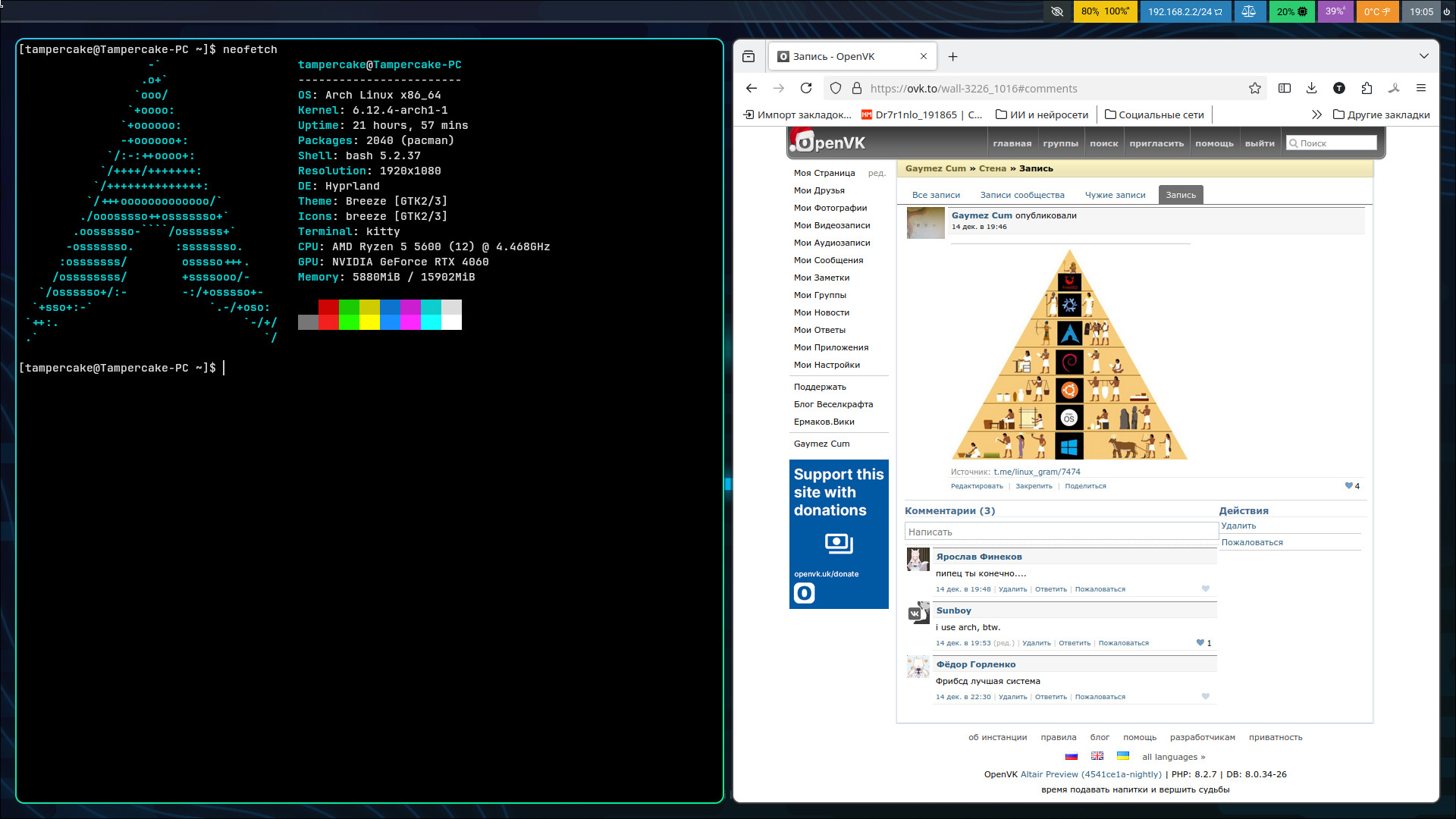Open new tab with the plus icon
This screenshot has width=1456, height=819.
pos(952,56)
